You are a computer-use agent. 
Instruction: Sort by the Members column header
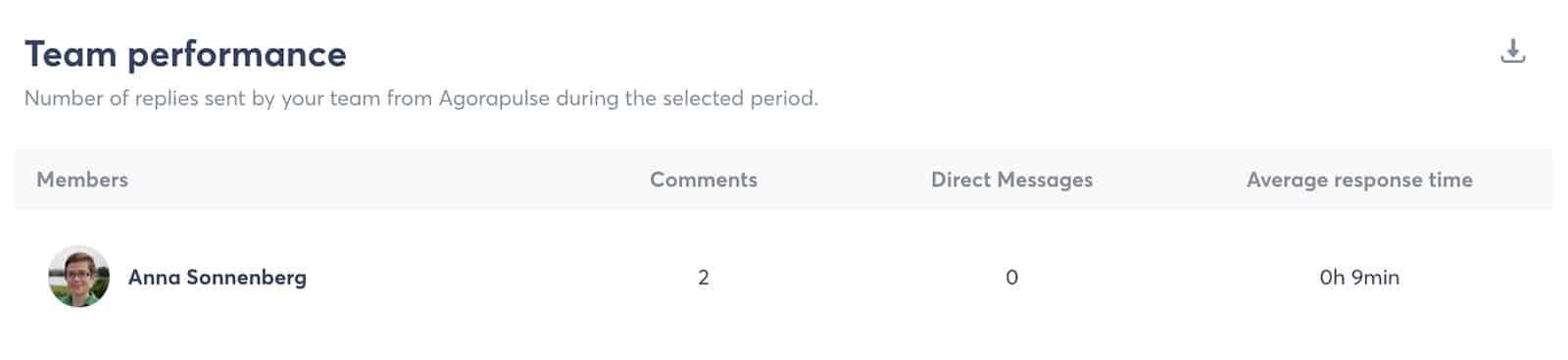[82, 180]
